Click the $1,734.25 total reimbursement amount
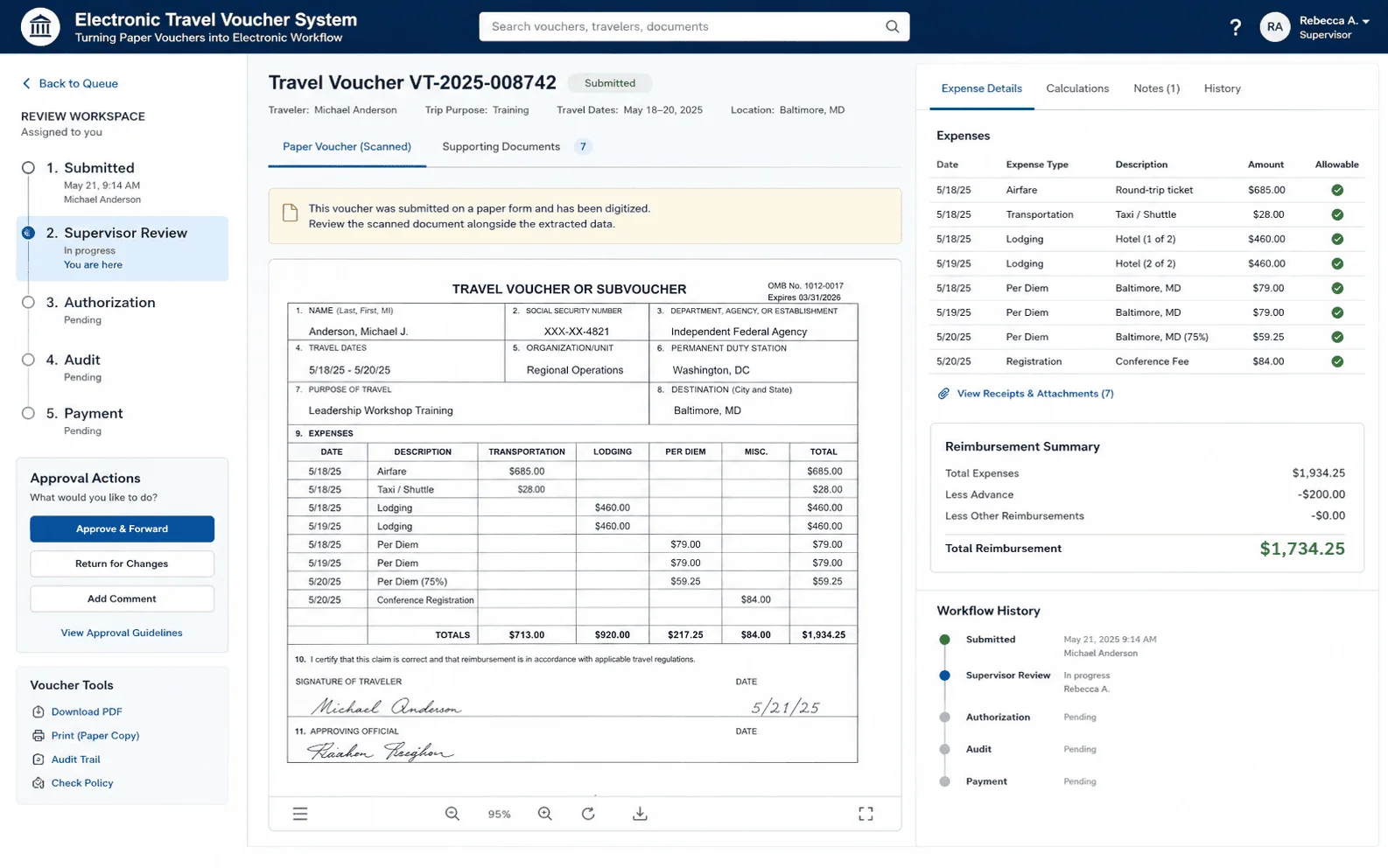The image size is (1388, 868). point(1302,549)
